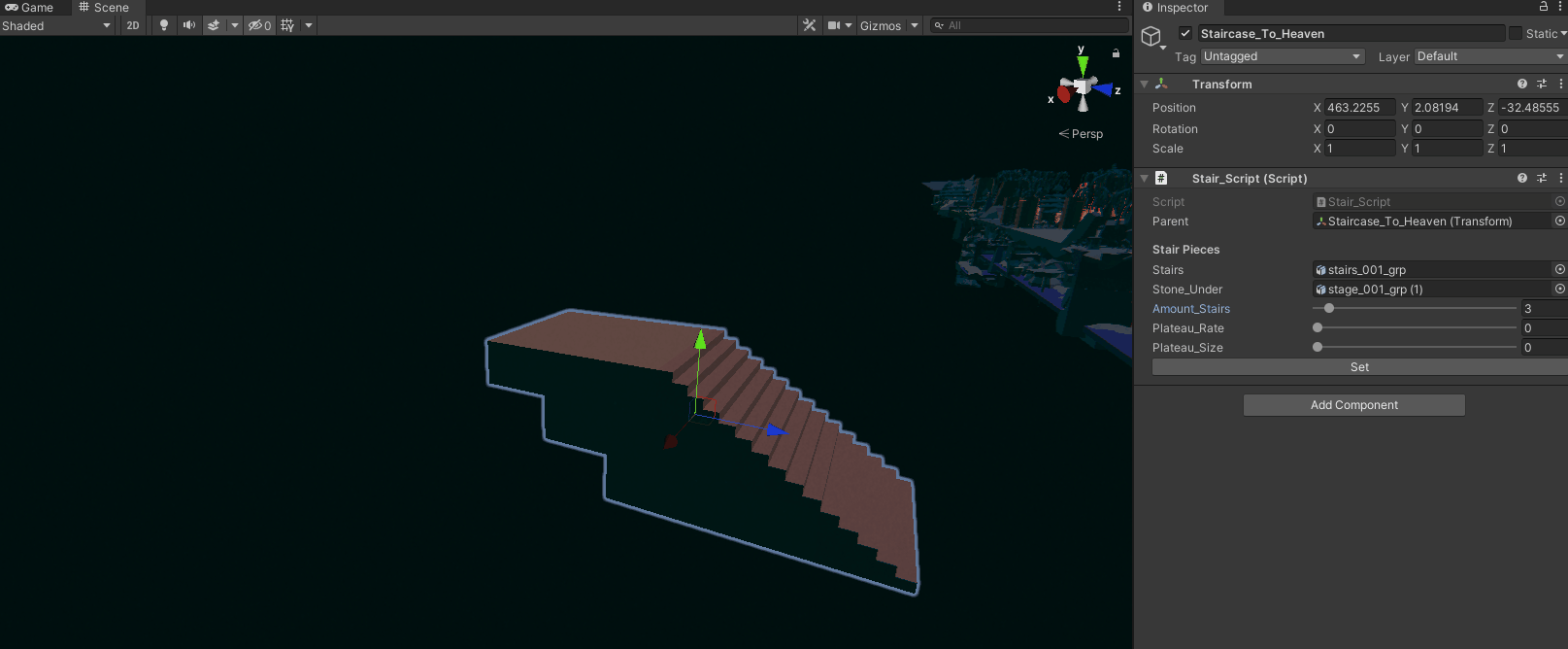Collapse the Transform component foldout
1568x649 pixels.
tap(1144, 85)
